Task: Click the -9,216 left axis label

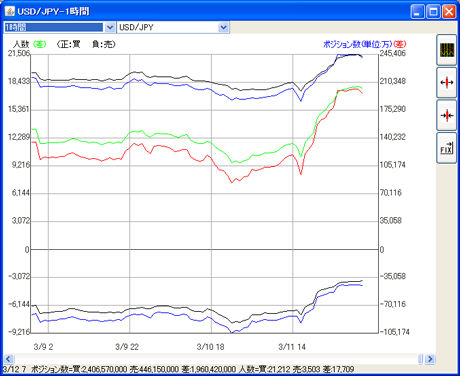Action: coord(19,332)
